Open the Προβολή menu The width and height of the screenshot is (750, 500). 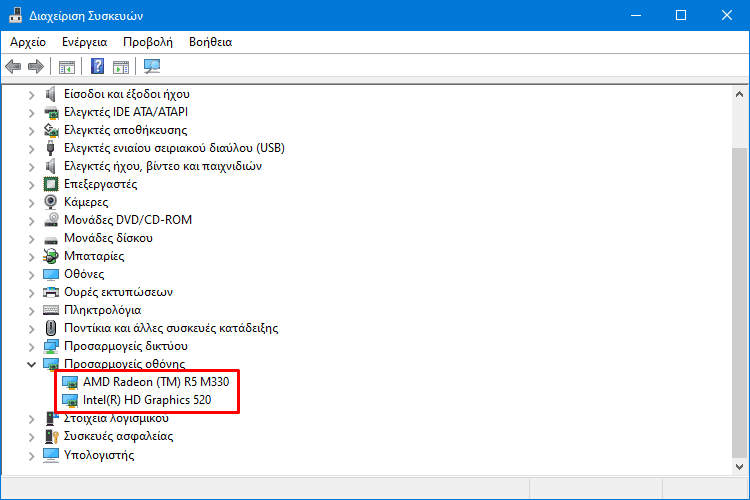click(148, 42)
